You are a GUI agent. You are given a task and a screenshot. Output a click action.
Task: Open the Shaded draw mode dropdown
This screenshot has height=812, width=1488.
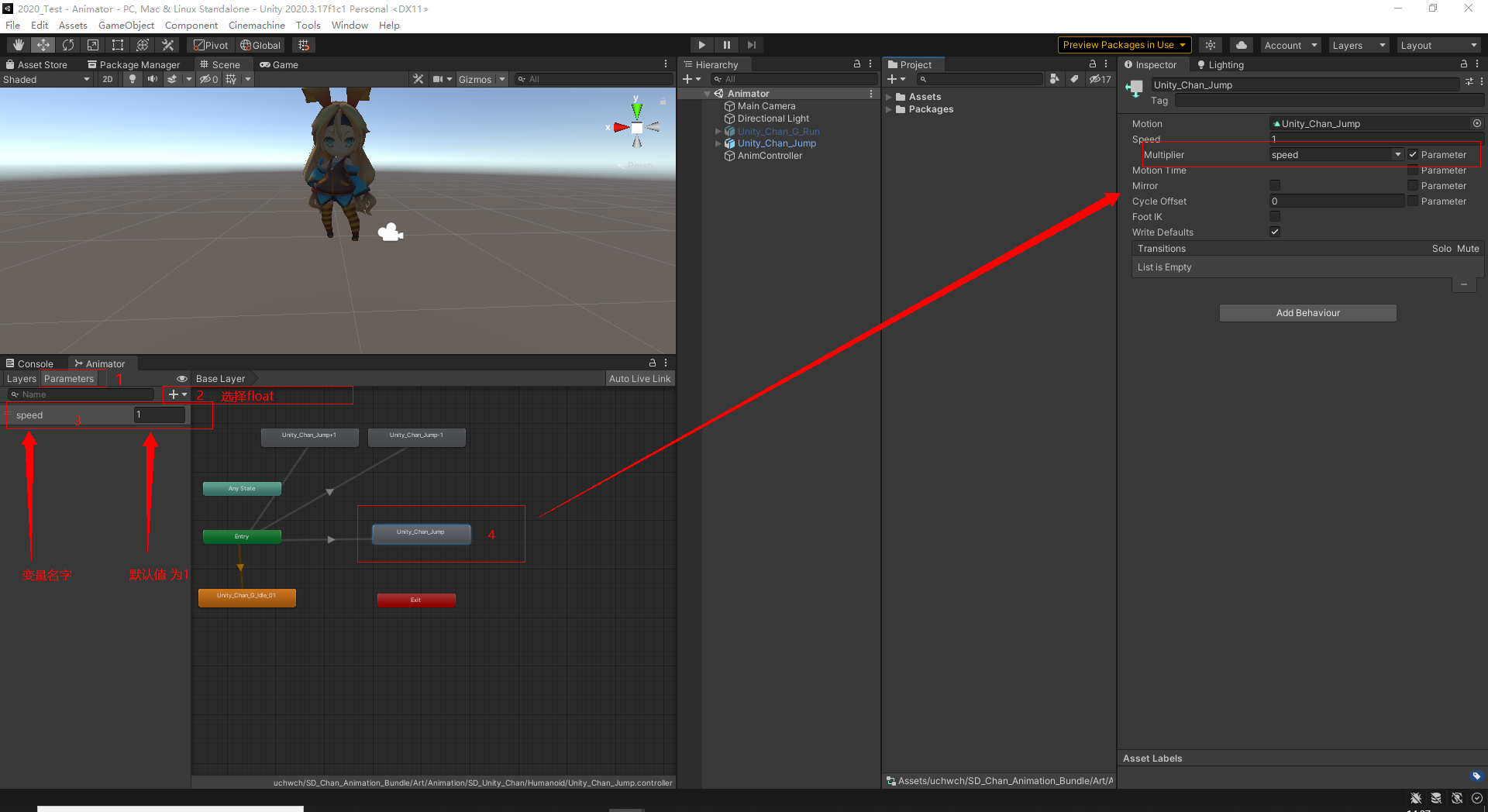[46, 79]
